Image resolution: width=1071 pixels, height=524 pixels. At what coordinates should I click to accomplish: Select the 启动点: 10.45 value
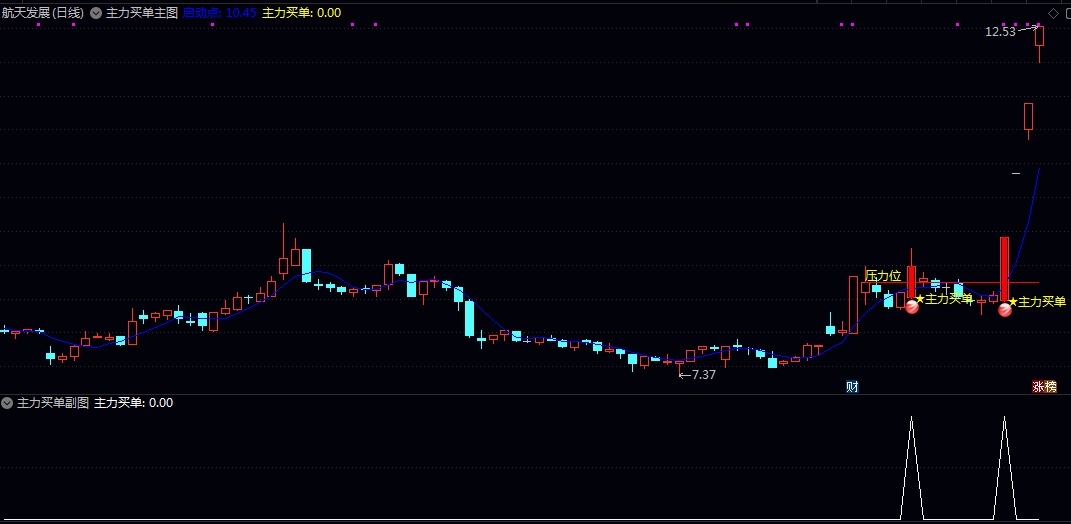tap(220, 13)
